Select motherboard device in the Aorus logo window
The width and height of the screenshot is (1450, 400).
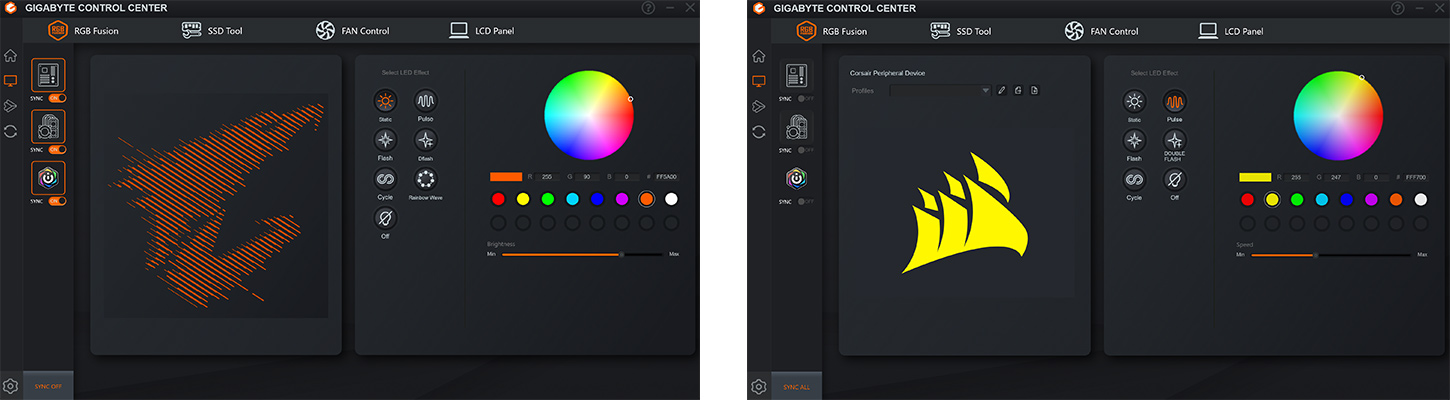[49, 74]
